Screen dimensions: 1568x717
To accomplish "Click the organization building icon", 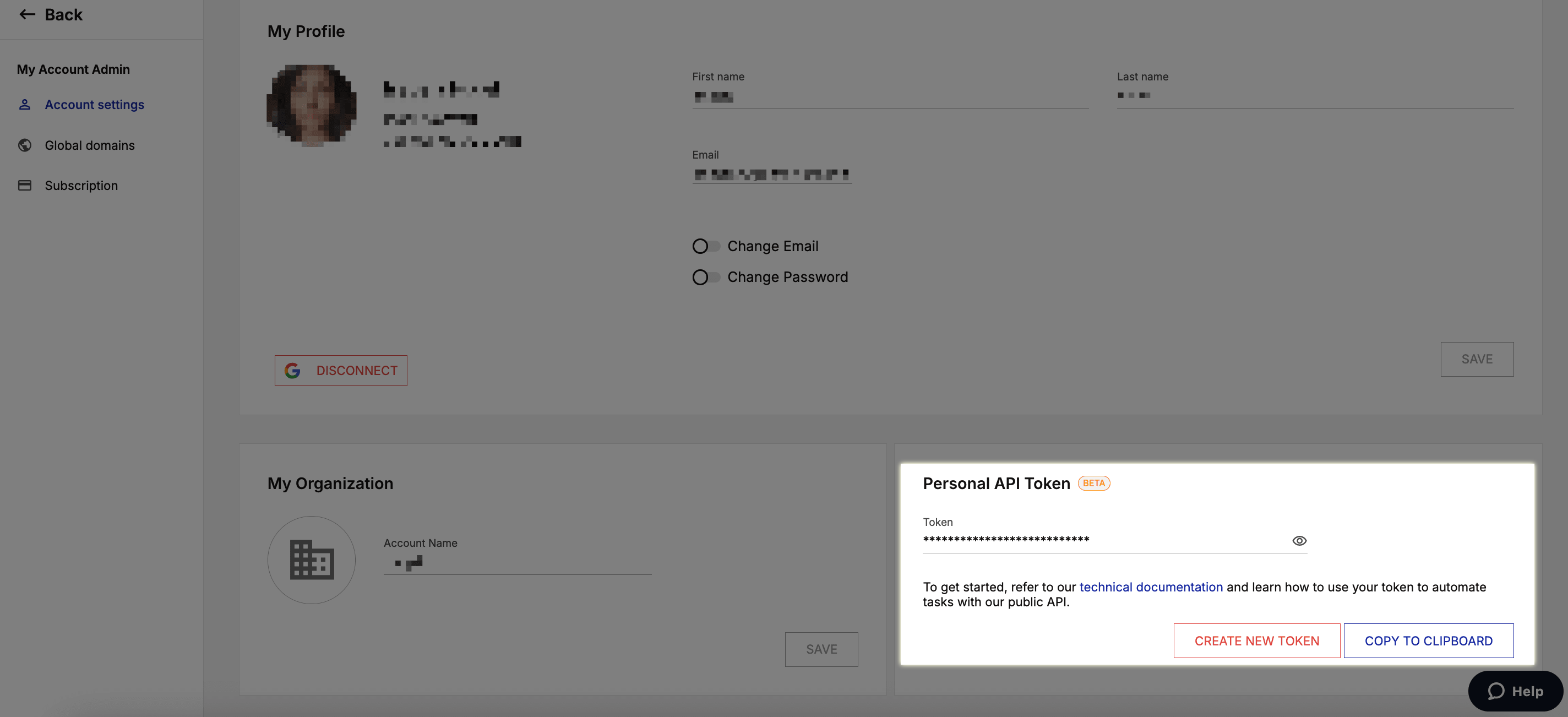I will 312,560.
